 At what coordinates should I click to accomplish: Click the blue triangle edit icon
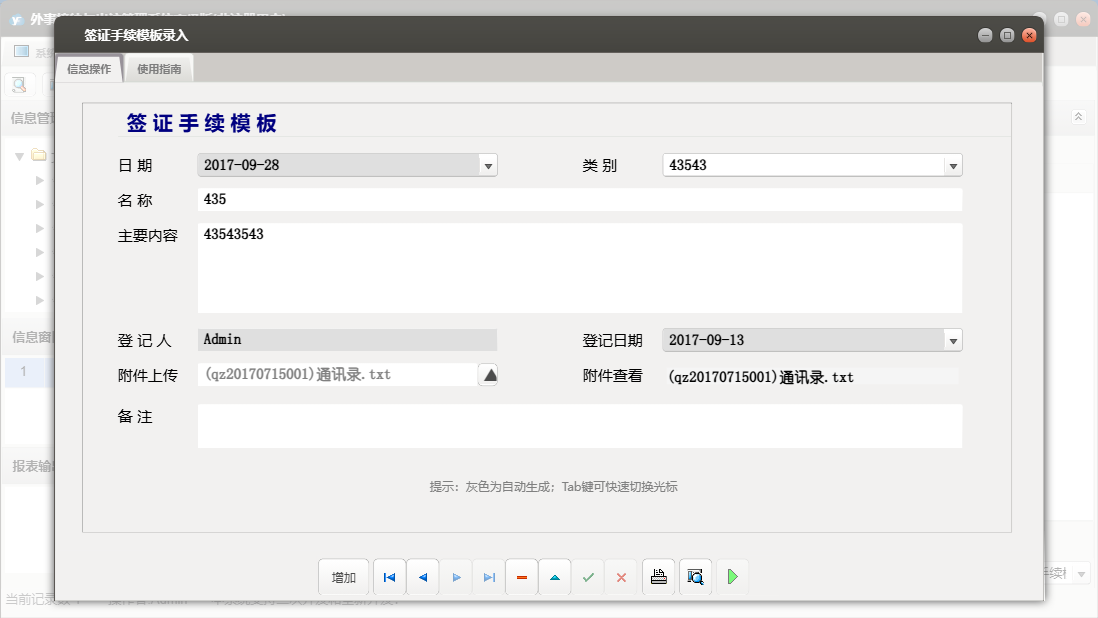click(x=555, y=577)
